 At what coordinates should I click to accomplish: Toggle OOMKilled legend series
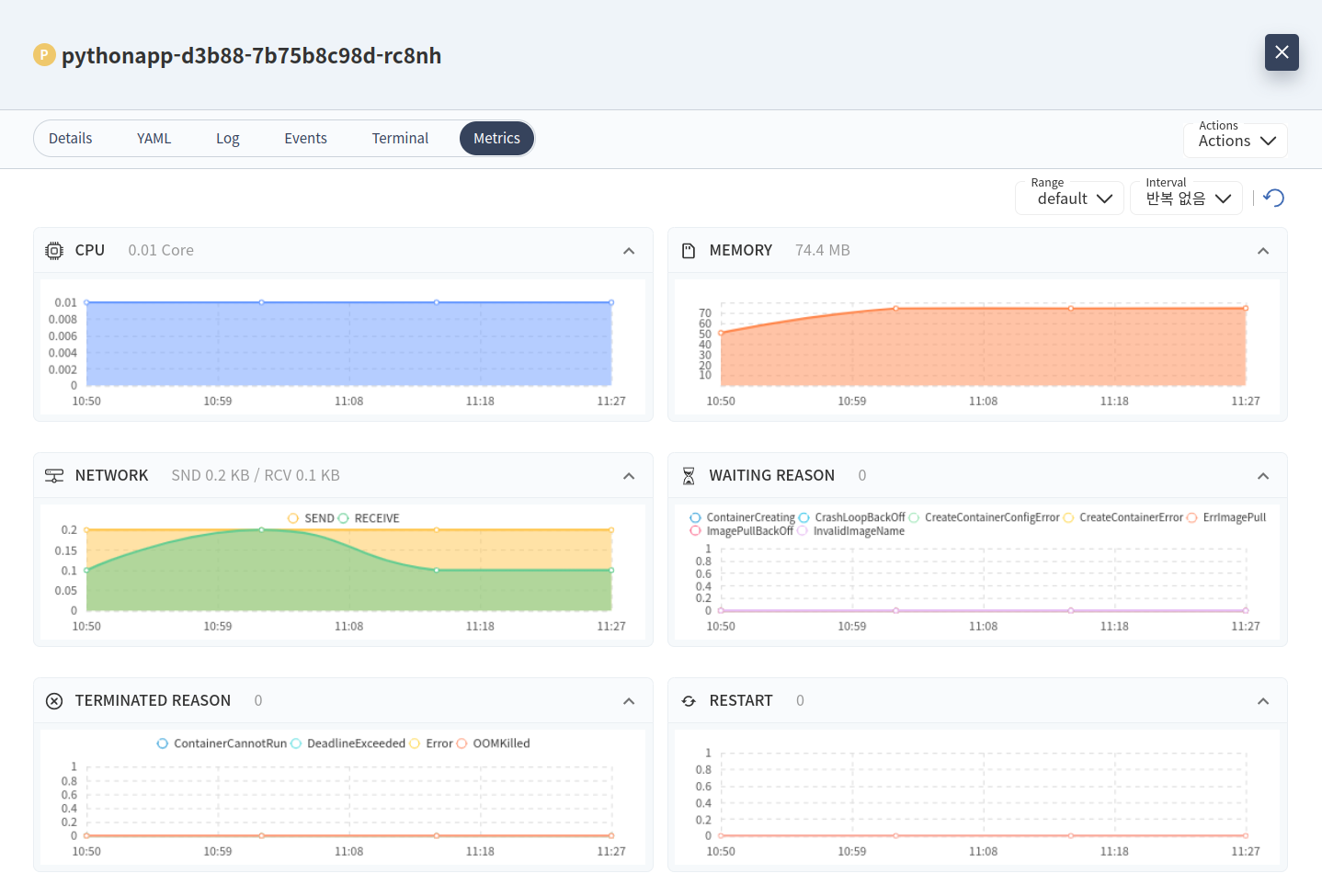pos(493,743)
